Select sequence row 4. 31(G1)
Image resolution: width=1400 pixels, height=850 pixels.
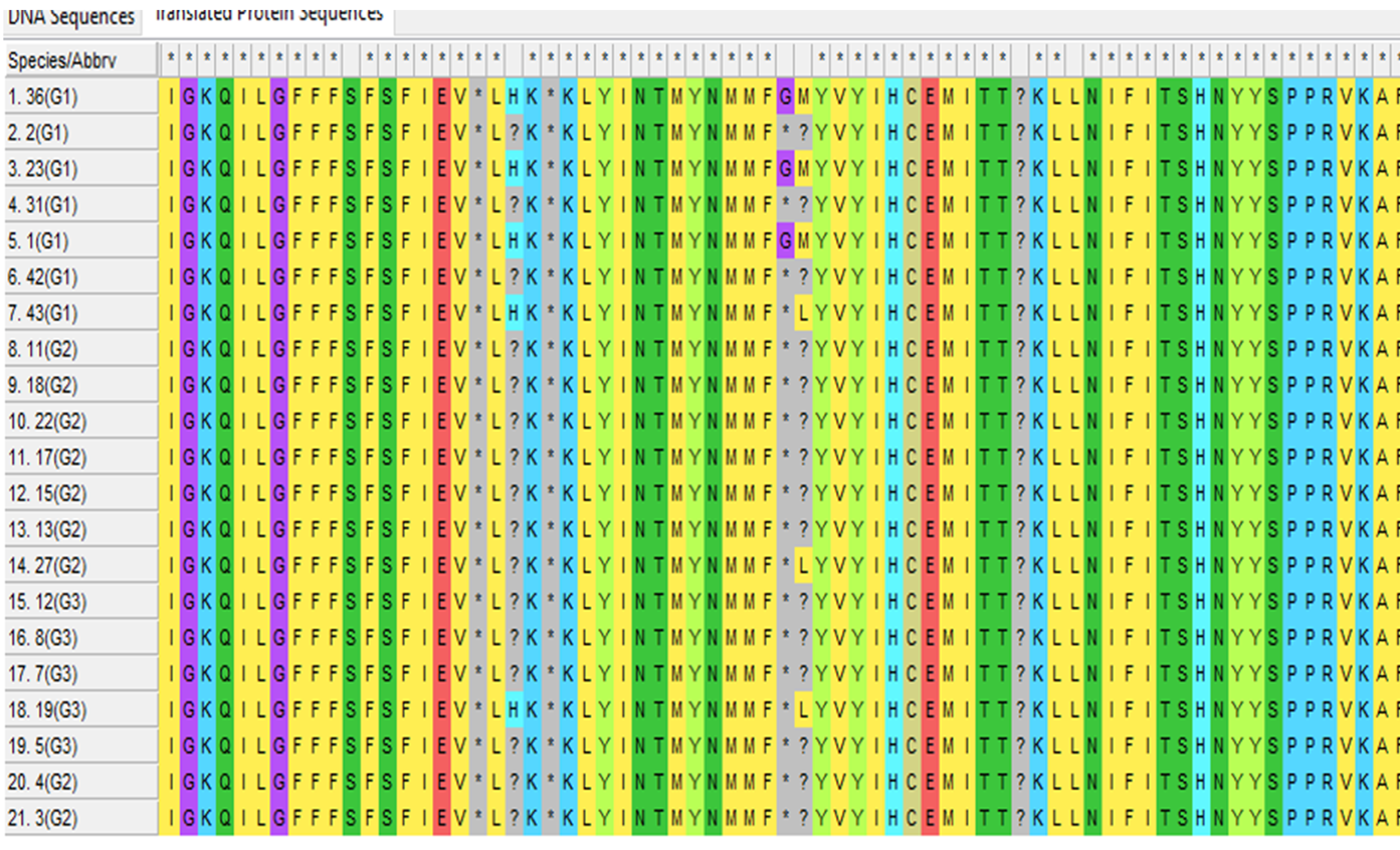click(x=81, y=205)
